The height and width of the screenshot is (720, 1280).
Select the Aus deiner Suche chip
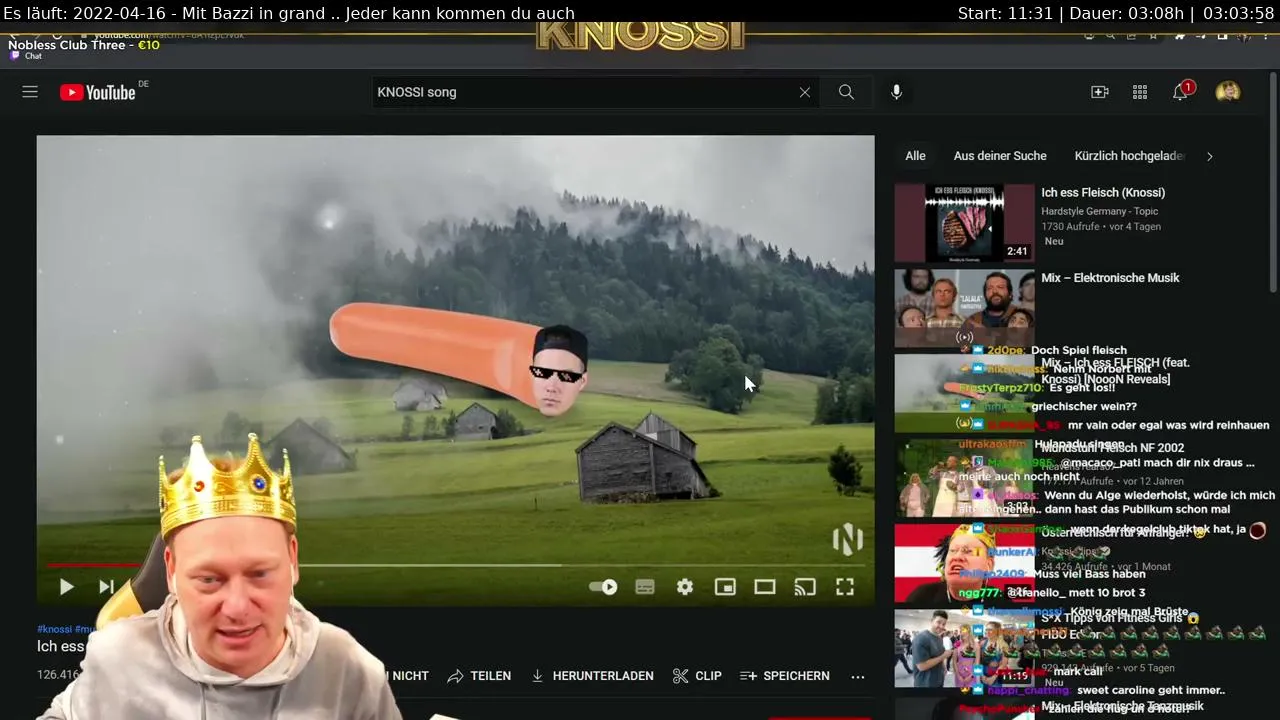(x=1000, y=156)
